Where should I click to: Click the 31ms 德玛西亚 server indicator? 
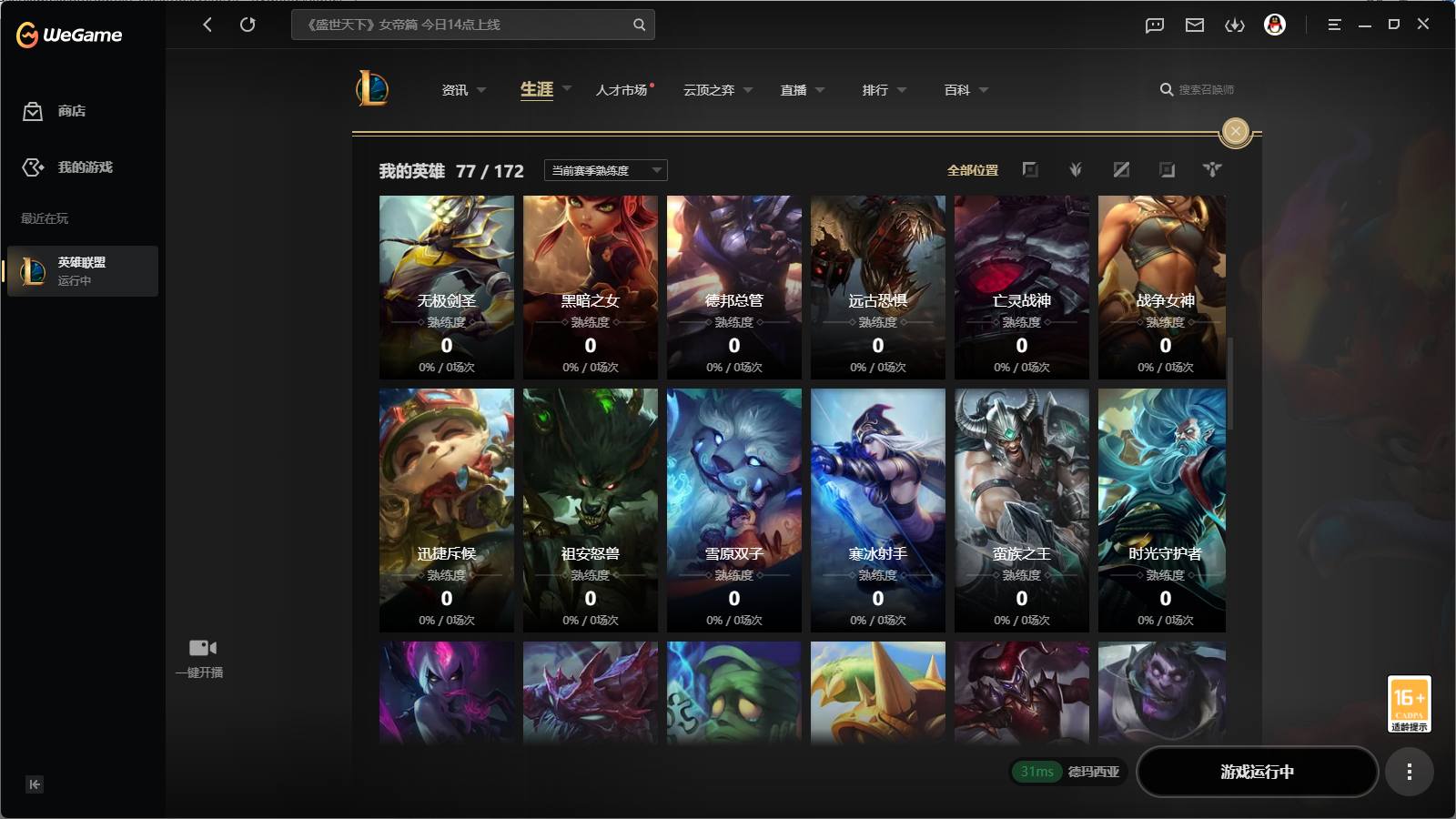1068,772
